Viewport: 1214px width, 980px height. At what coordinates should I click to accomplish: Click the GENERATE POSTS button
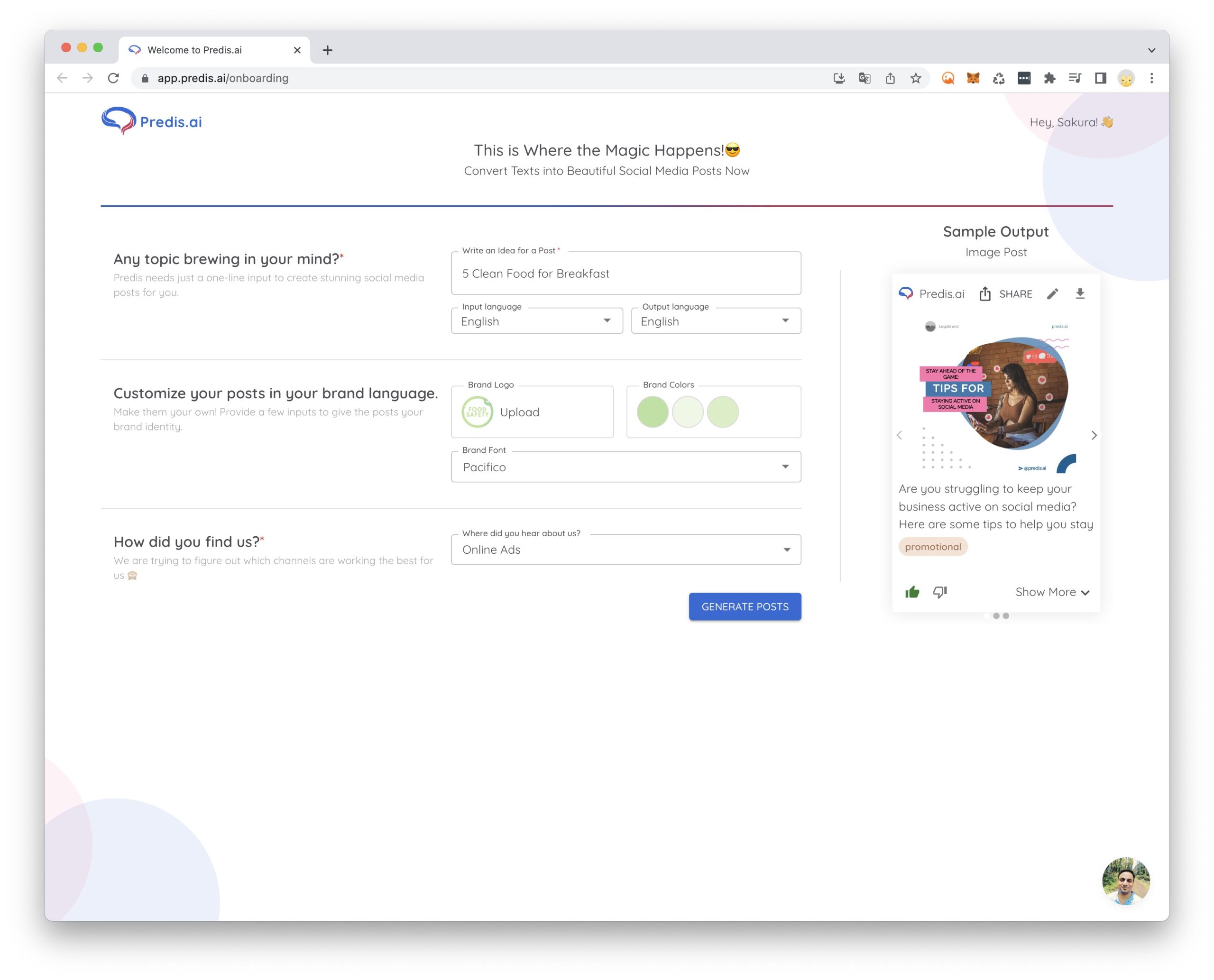(x=744, y=607)
